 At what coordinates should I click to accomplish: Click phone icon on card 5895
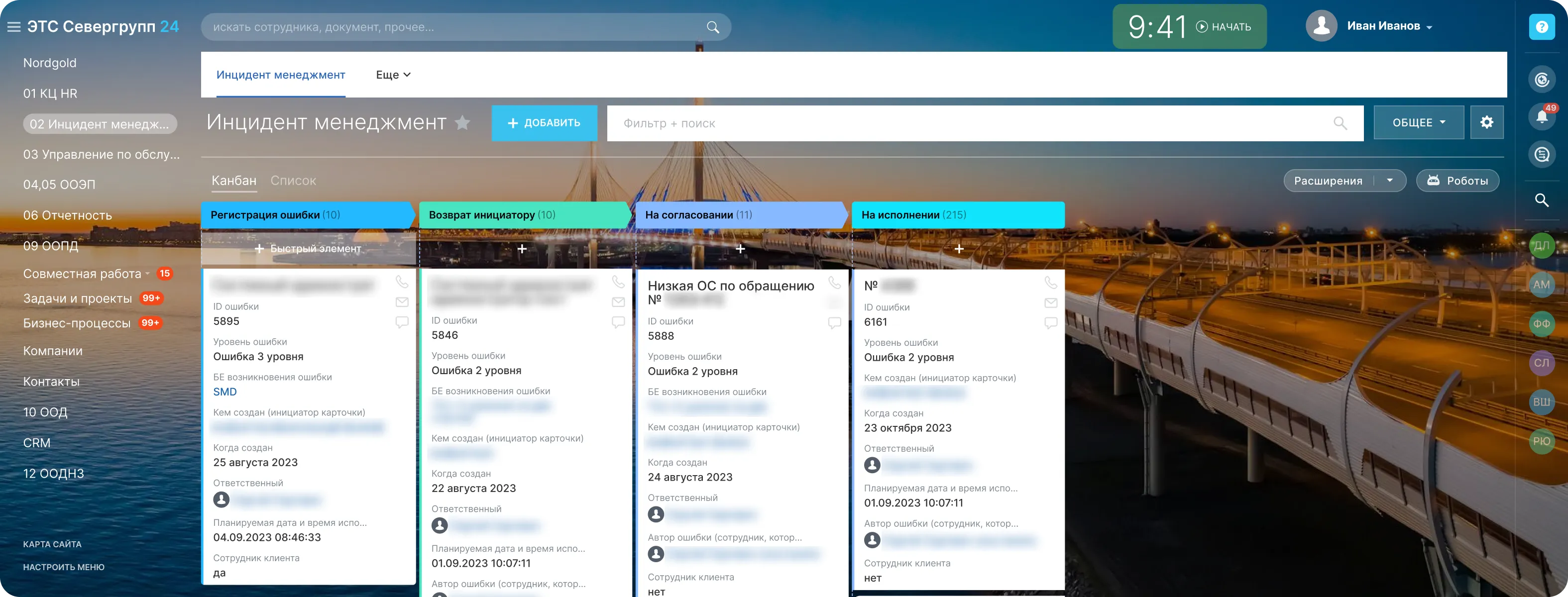pyautogui.click(x=402, y=282)
